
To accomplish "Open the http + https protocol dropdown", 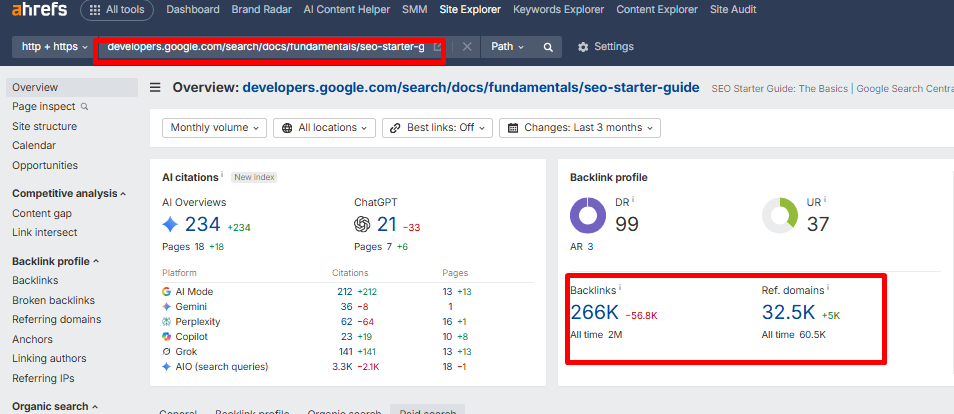I will pos(55,47).
